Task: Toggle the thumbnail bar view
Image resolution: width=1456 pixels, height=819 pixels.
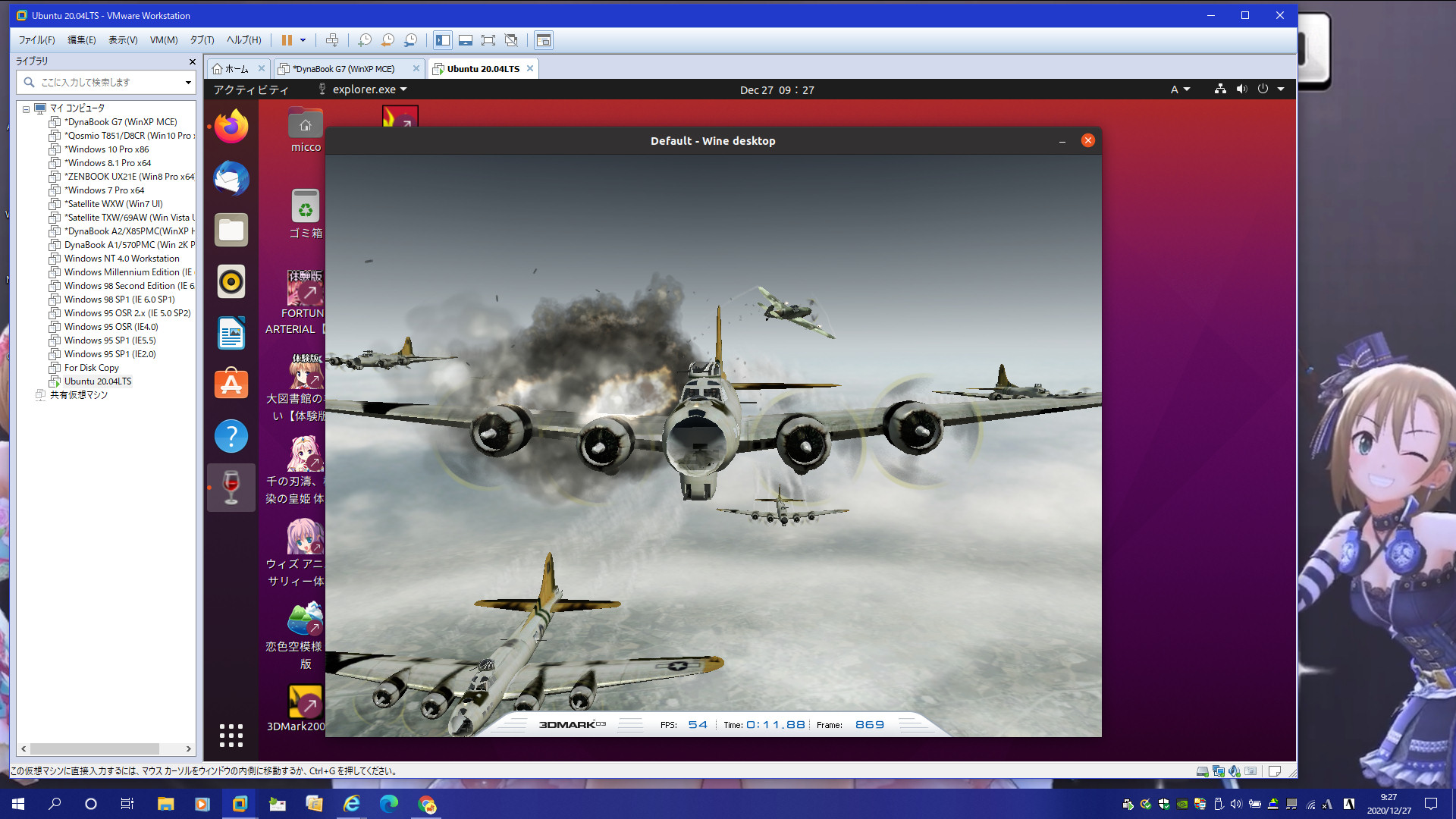Action: [x=466, y=40]
